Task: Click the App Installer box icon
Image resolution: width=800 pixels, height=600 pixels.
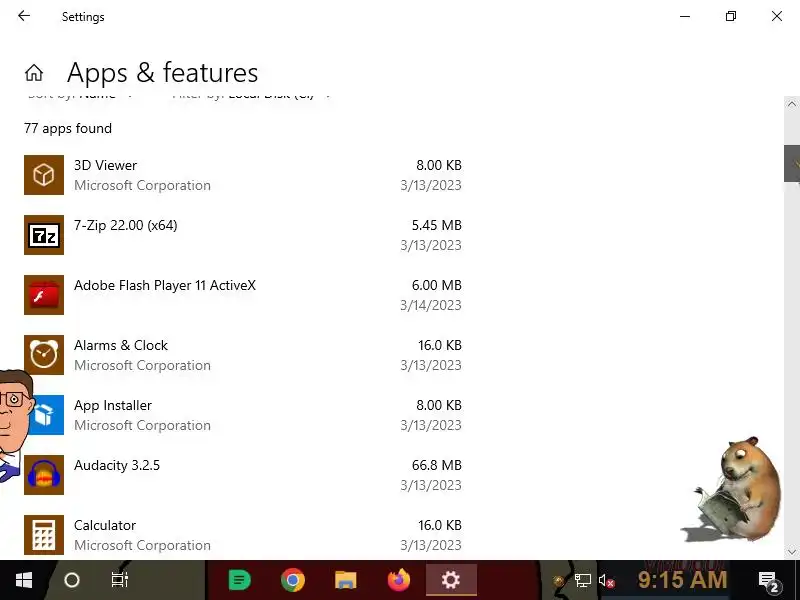Action: pos(46,415)
